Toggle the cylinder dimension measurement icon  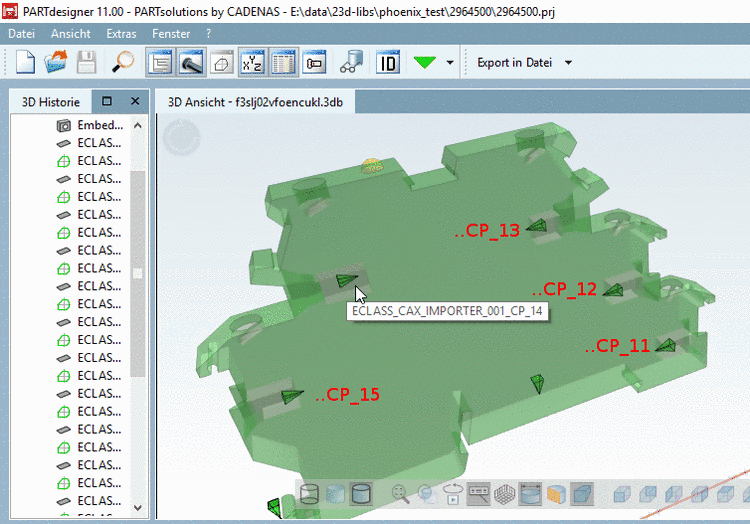point(530,494)
